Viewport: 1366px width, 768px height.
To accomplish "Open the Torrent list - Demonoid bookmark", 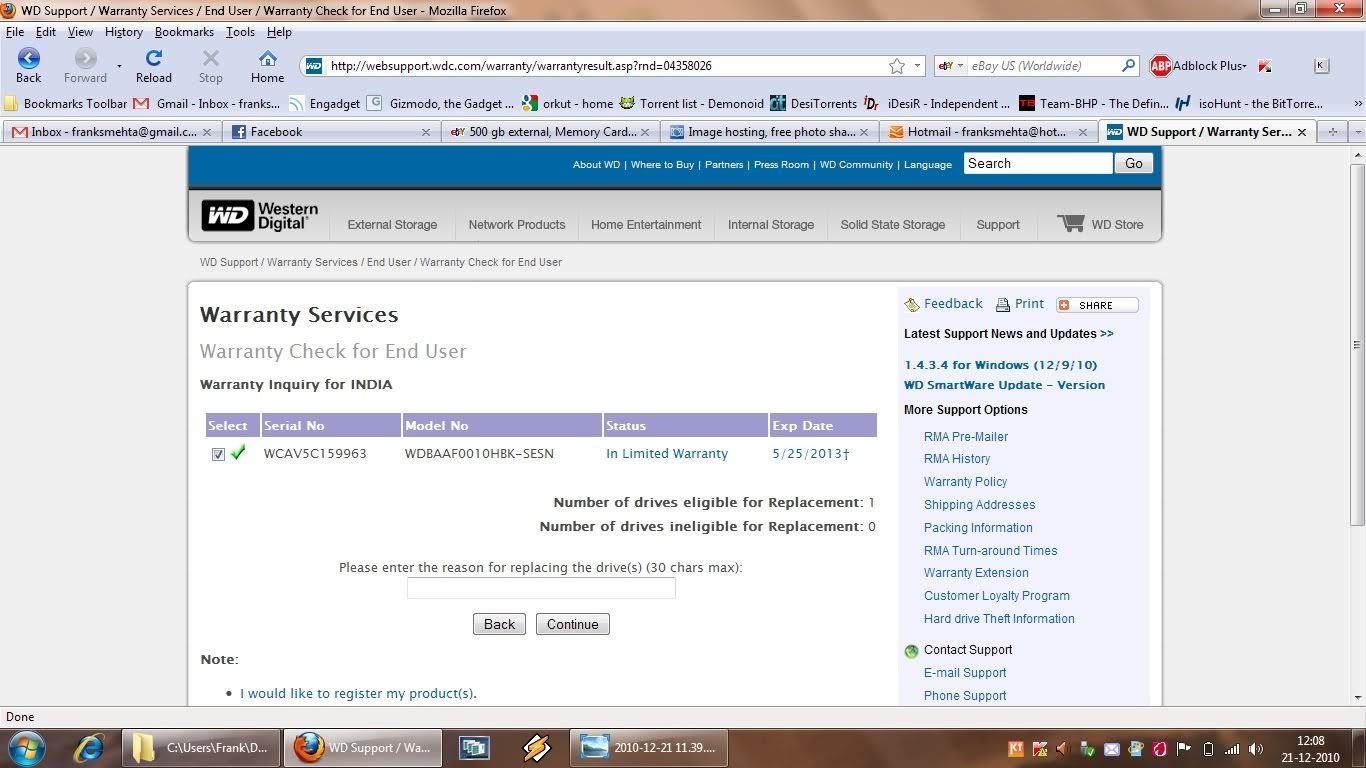I will [x=691, y=103].
